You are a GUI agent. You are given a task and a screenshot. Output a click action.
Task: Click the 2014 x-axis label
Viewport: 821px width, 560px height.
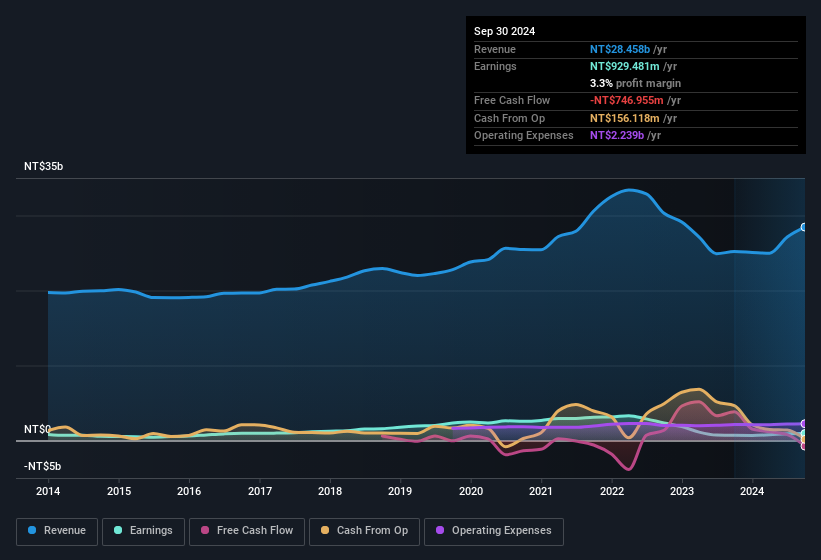click(48, 491)
